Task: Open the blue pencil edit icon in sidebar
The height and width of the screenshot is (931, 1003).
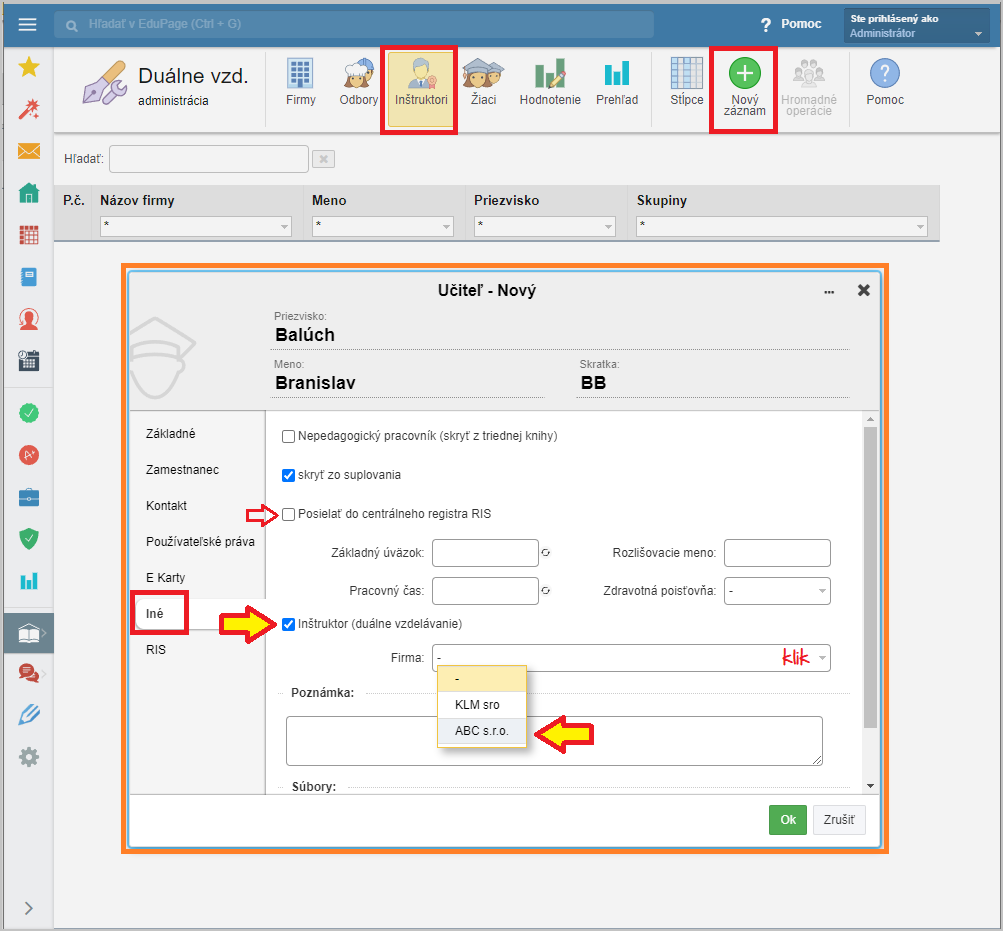Action: pos(29,715)
